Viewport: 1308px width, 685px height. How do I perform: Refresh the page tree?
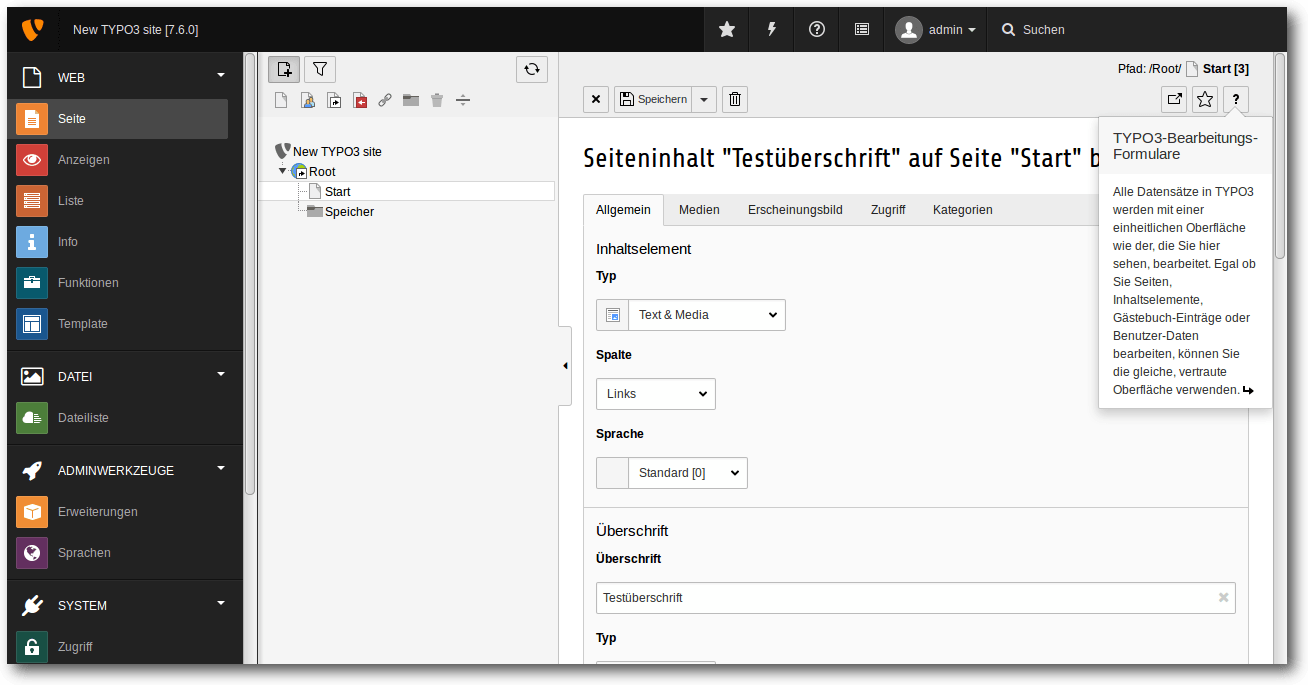532,69
